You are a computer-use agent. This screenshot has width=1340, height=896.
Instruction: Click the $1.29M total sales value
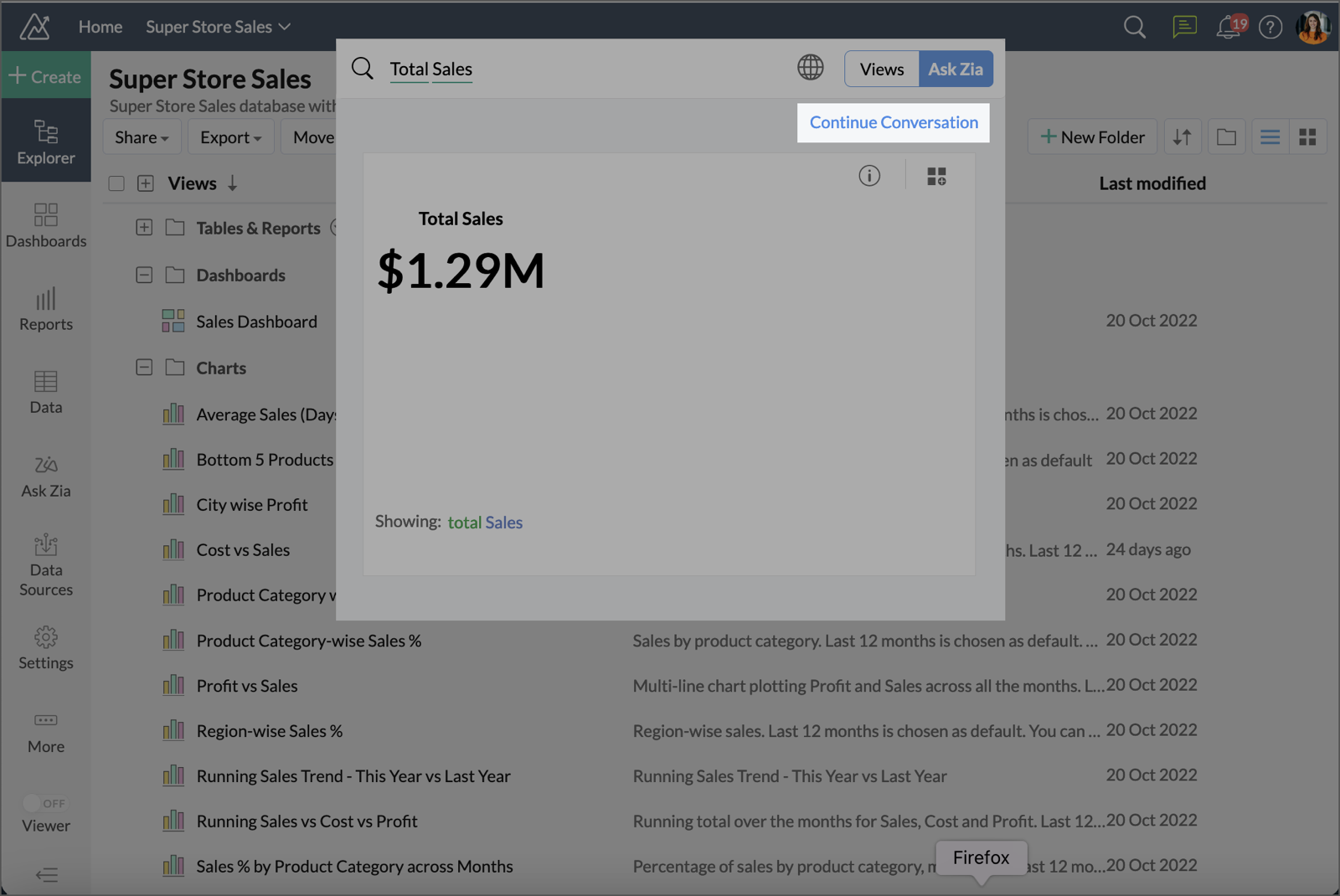[461, 270]
